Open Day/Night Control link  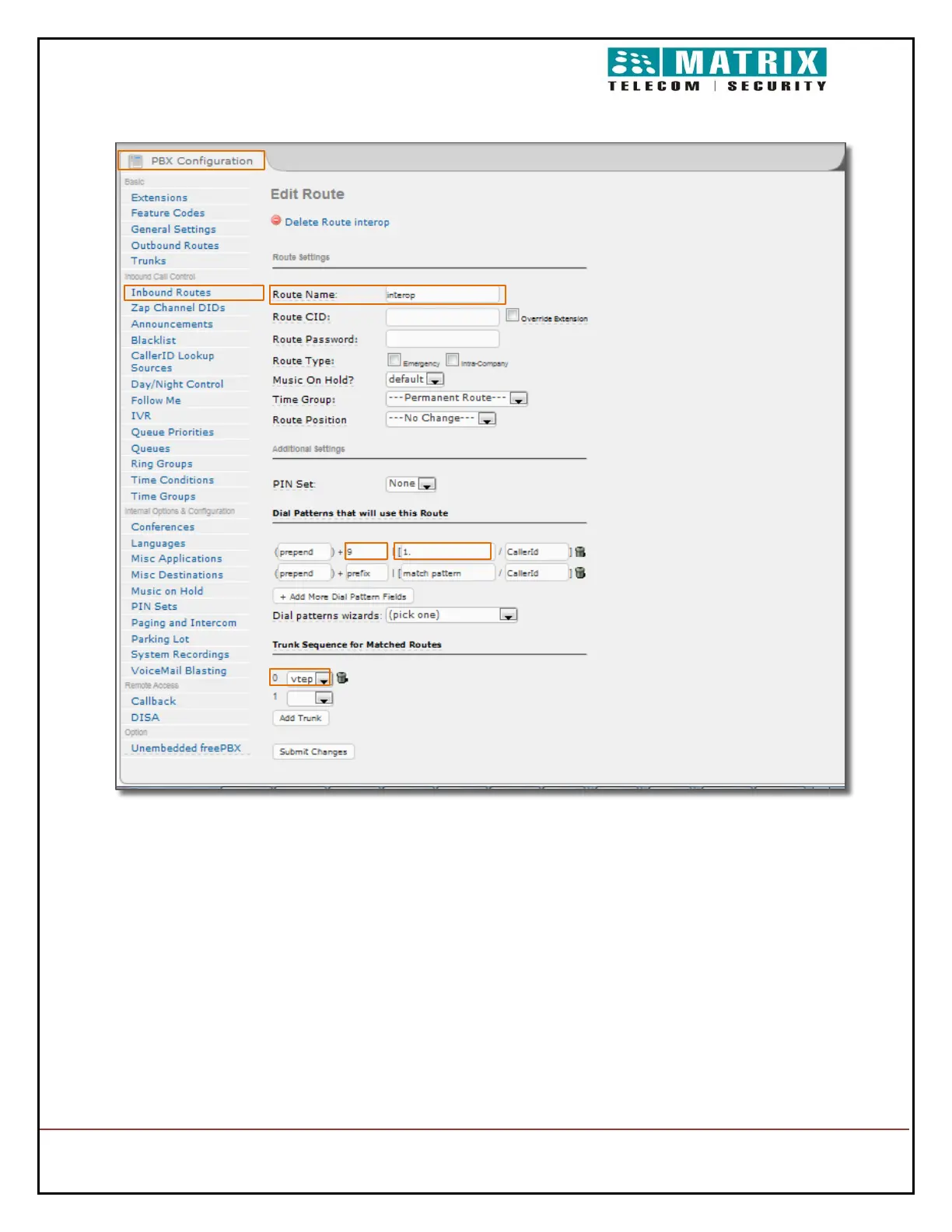pos(177,384)
